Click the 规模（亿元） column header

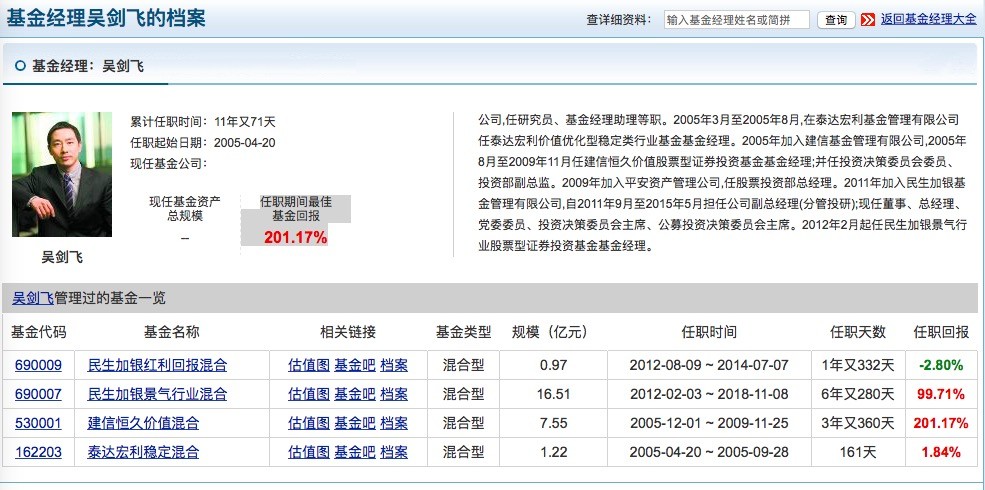553,332
